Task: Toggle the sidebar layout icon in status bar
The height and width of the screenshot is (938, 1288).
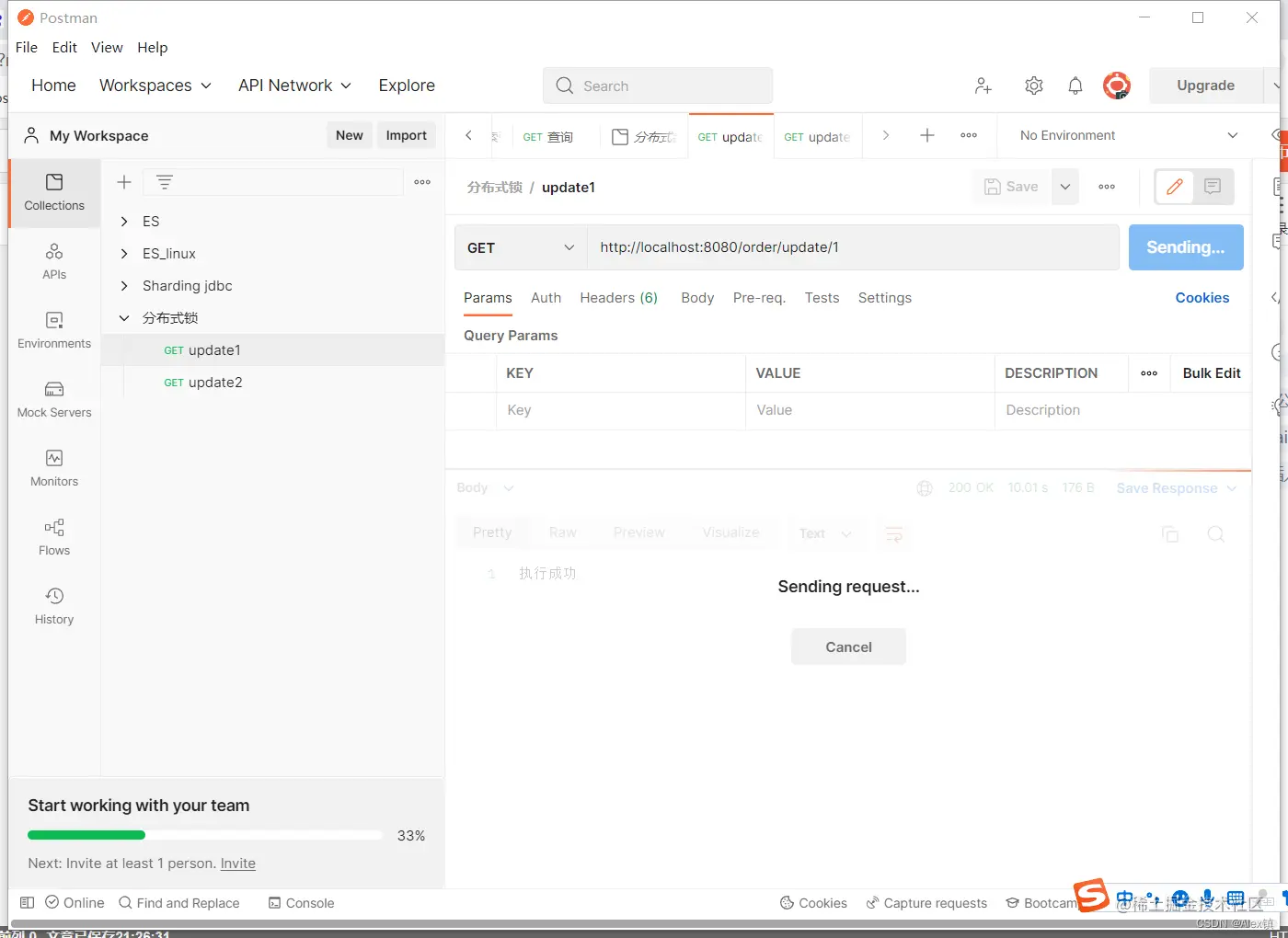Action: pos(28,903)
